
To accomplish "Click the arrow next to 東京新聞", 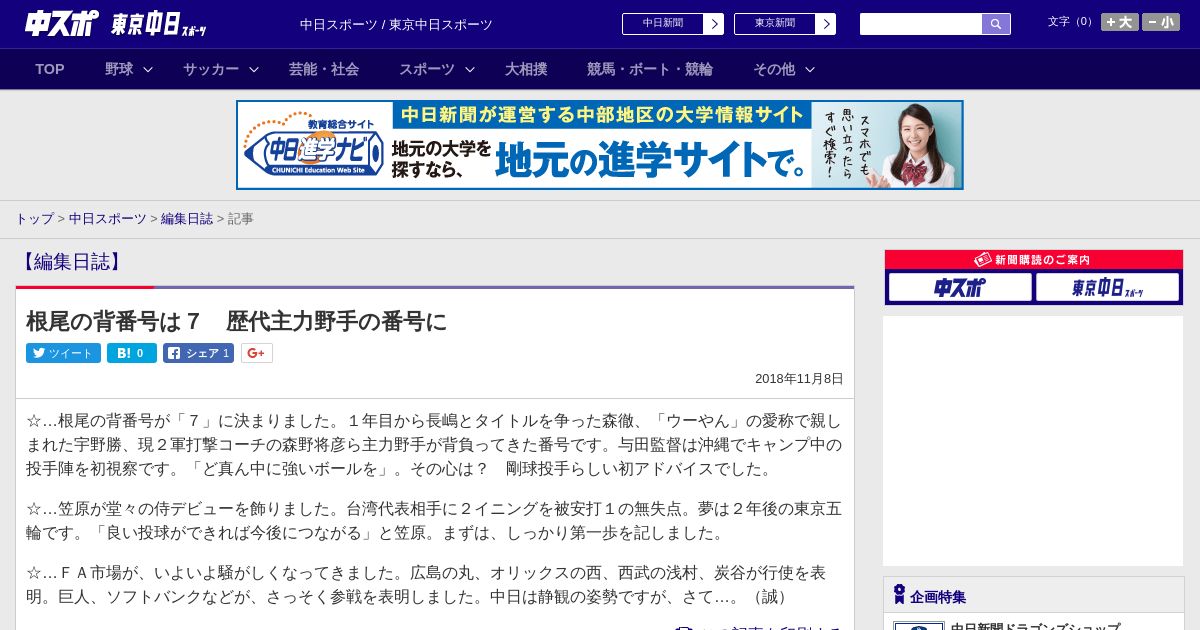I will click(x=826, y=24).
